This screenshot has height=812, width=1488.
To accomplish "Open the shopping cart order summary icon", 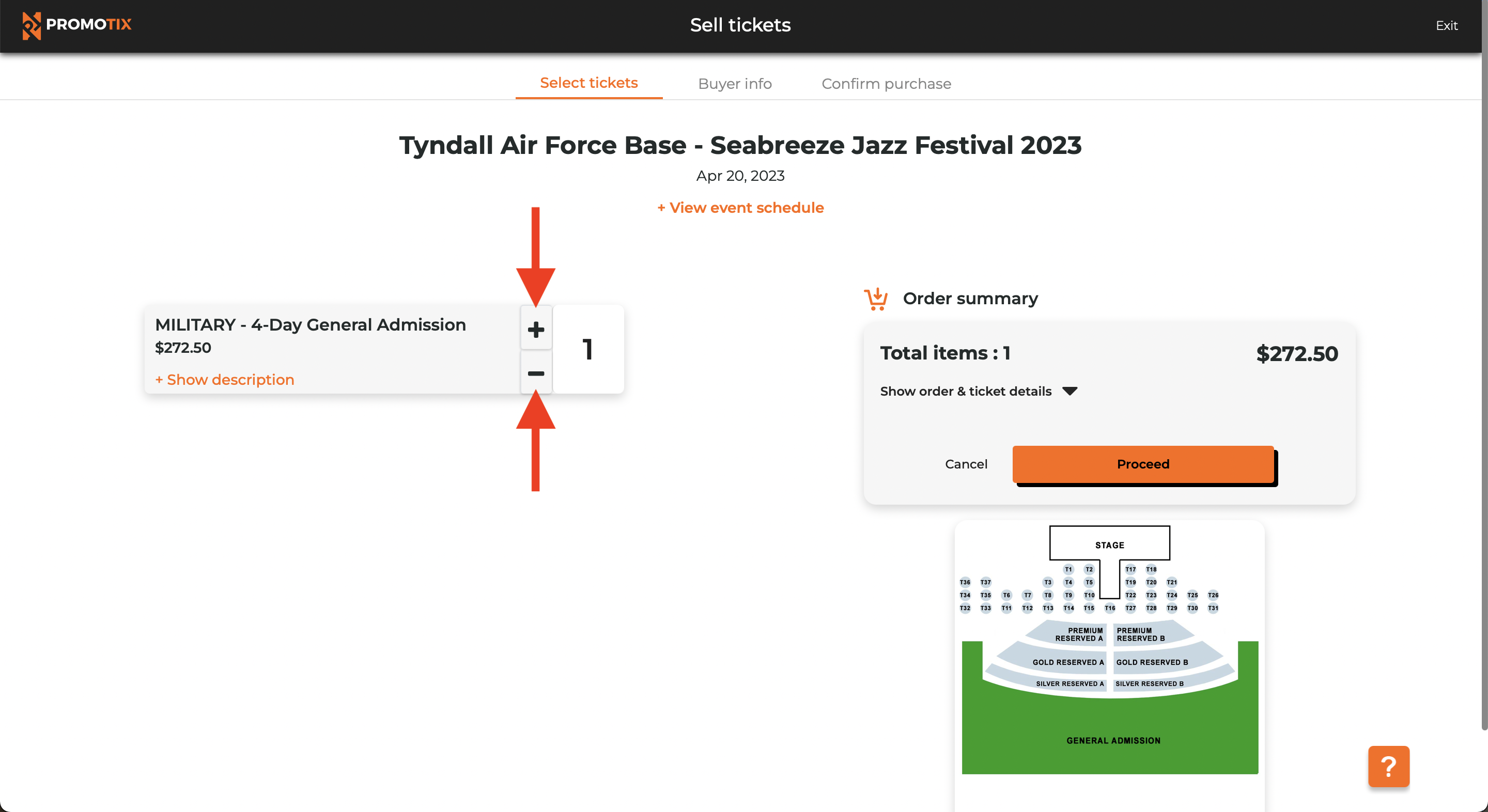I will [x=875, y=298].
